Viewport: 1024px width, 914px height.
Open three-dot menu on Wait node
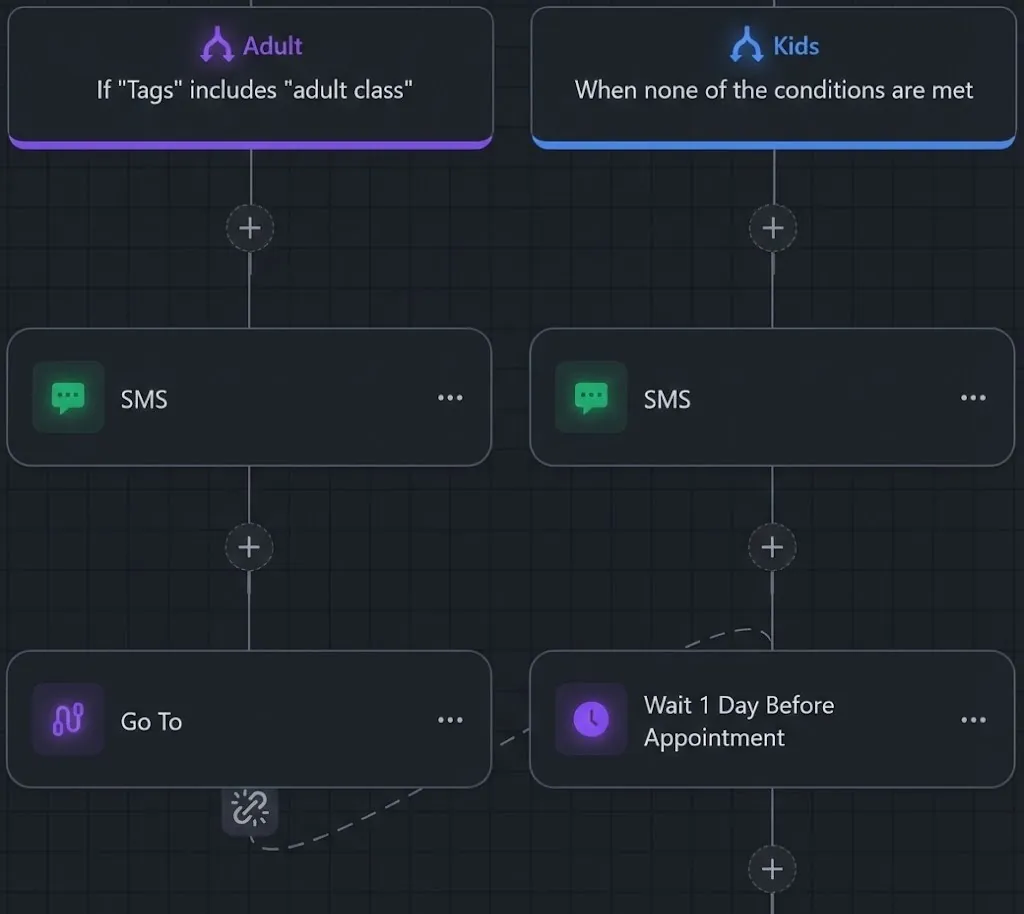pos(973,720)
